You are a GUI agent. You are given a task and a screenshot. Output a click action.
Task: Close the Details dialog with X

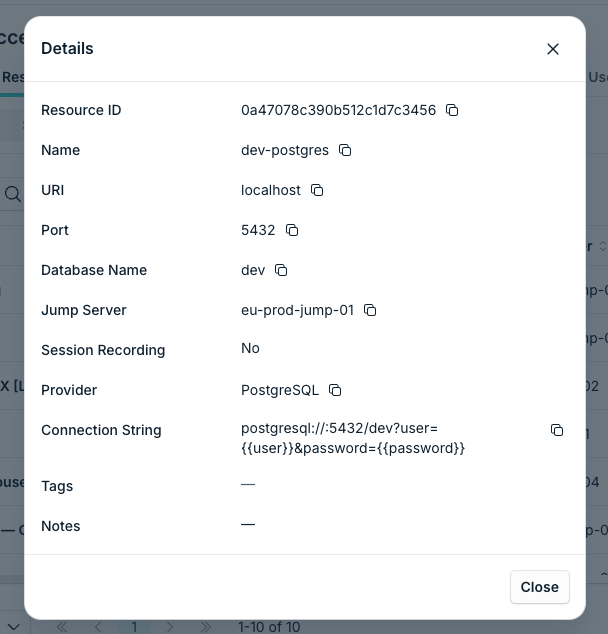tap(553, 49)
